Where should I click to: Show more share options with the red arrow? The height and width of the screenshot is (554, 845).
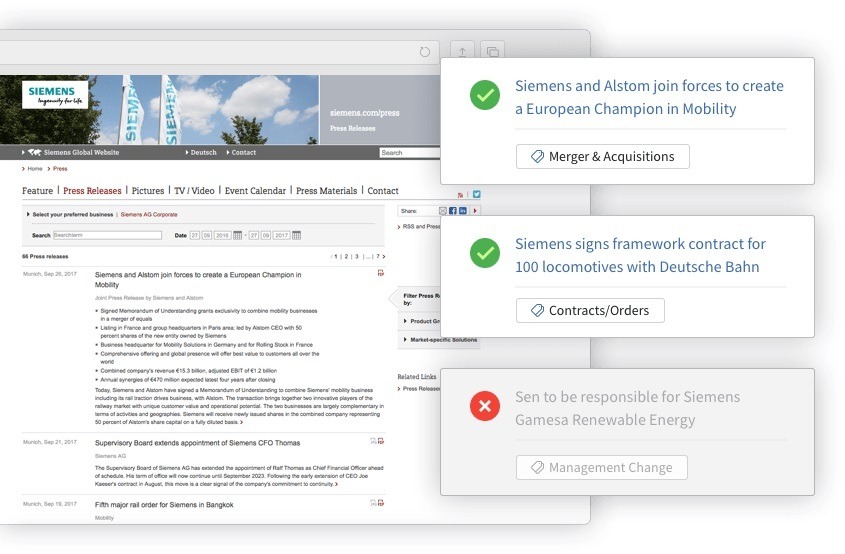click(x=475, y=211)
